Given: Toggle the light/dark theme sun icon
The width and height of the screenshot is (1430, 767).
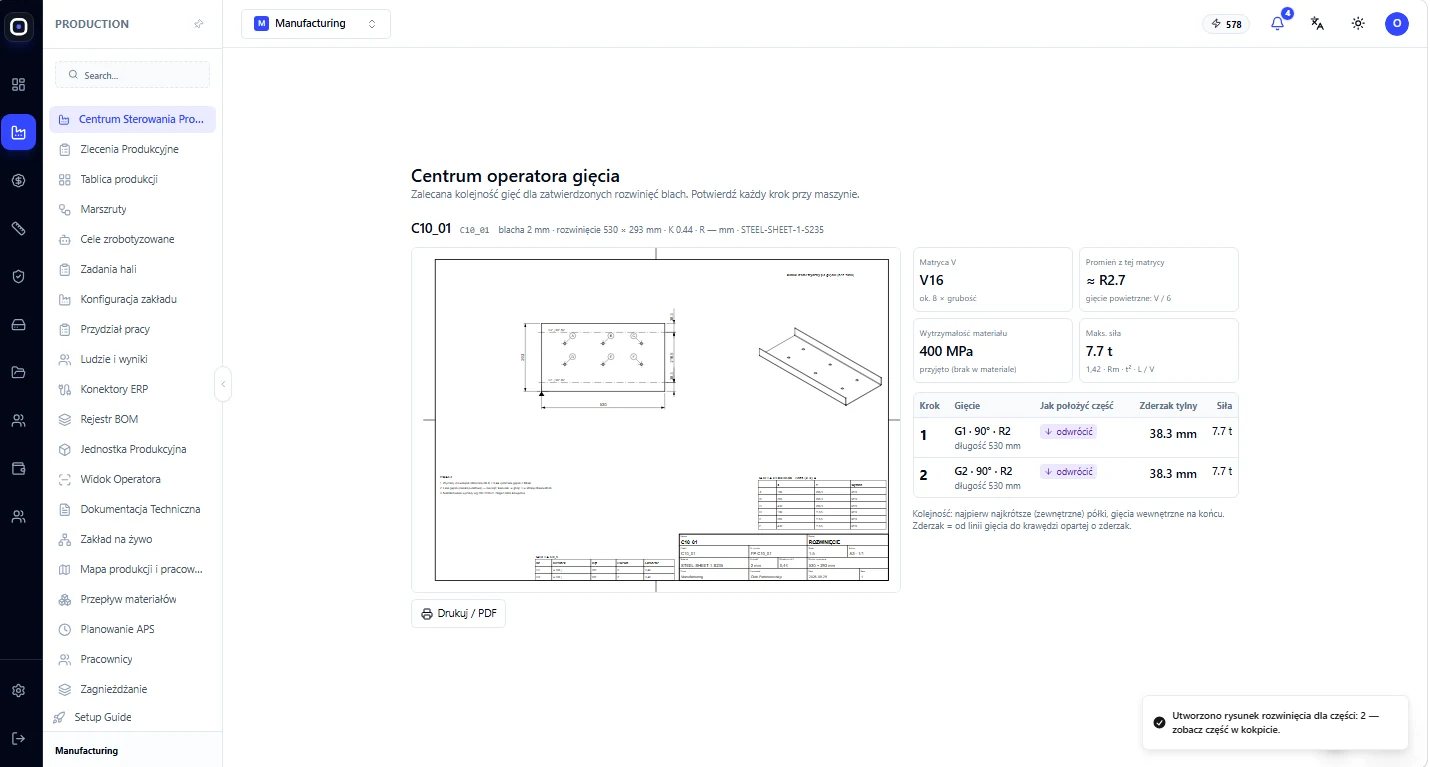Looking at the screenshot, I should (x=1358, y=24).
